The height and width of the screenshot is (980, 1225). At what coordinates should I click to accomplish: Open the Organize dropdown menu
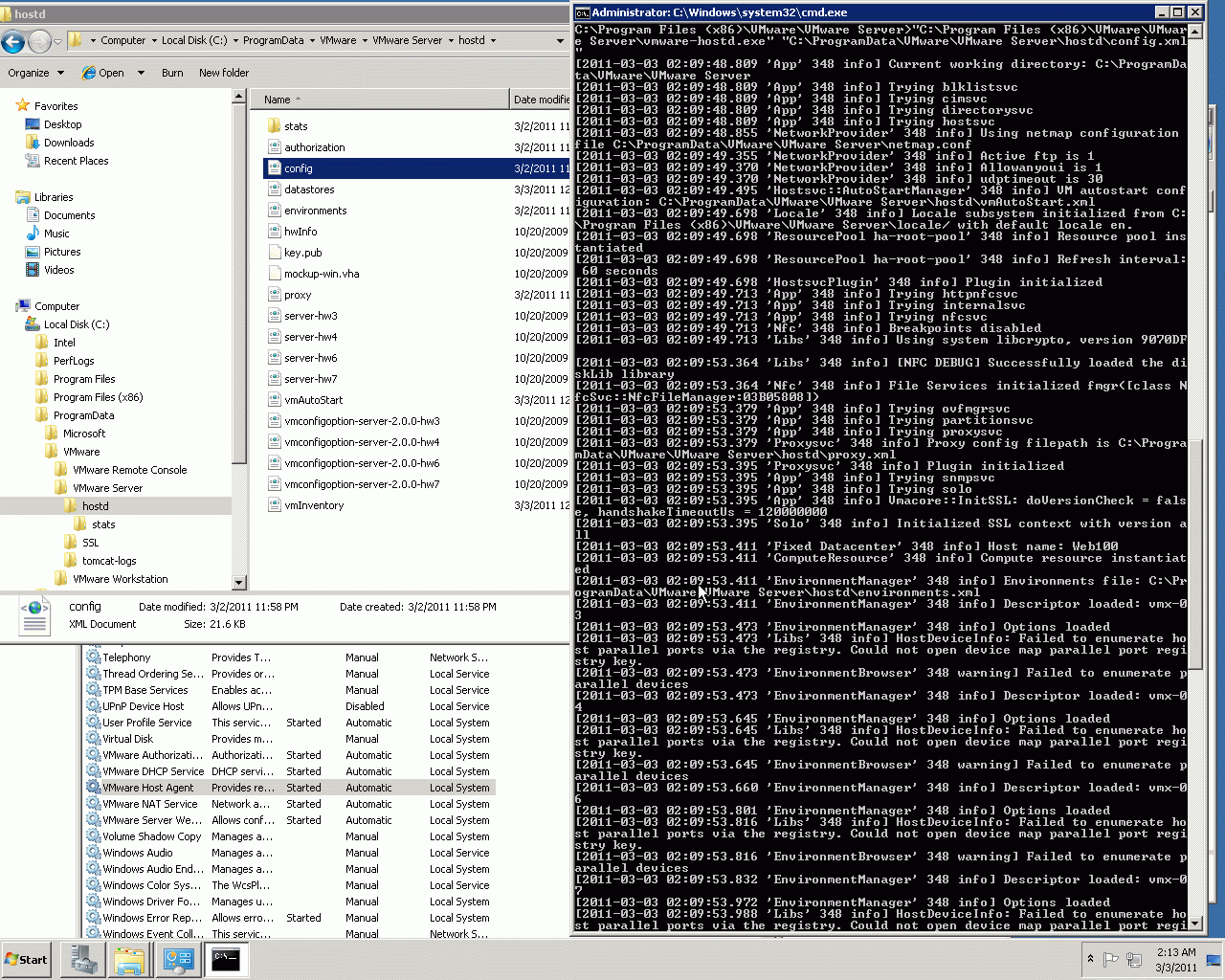point(36,73)
